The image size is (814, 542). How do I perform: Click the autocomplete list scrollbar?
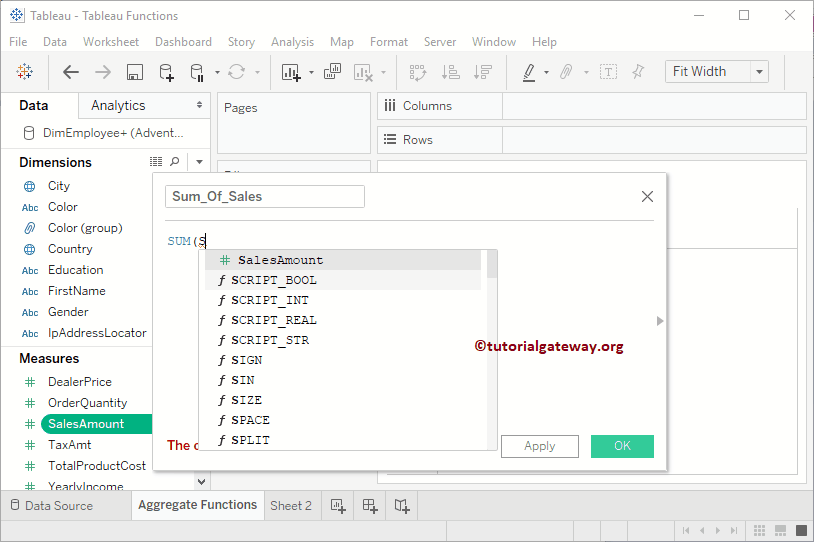[x=492, y=264]
